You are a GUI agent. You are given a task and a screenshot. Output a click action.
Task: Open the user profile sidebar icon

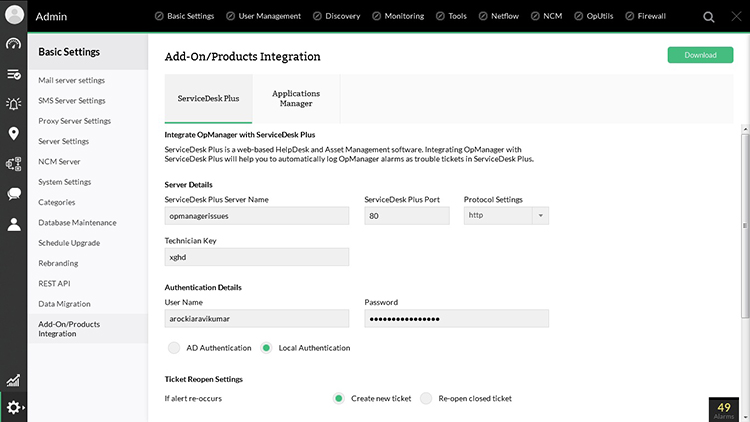click(14, 225)
